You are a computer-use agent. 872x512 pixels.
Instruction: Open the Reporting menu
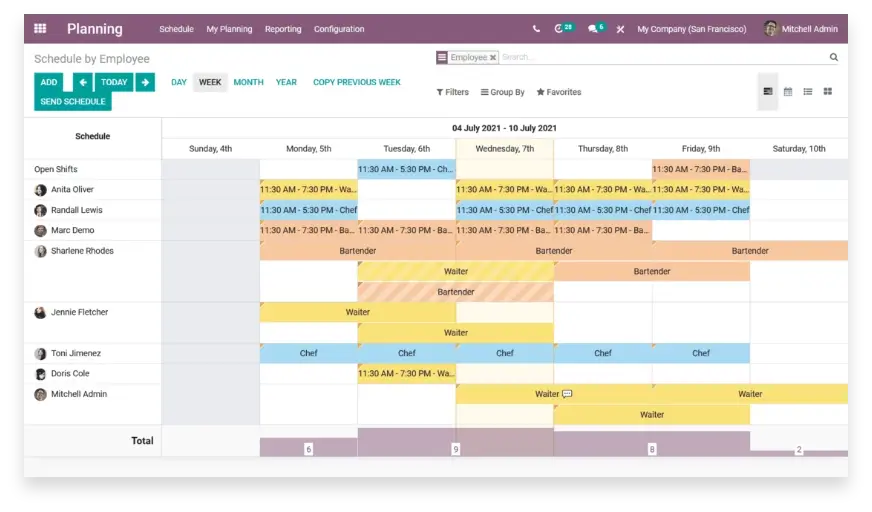point(283,29)
